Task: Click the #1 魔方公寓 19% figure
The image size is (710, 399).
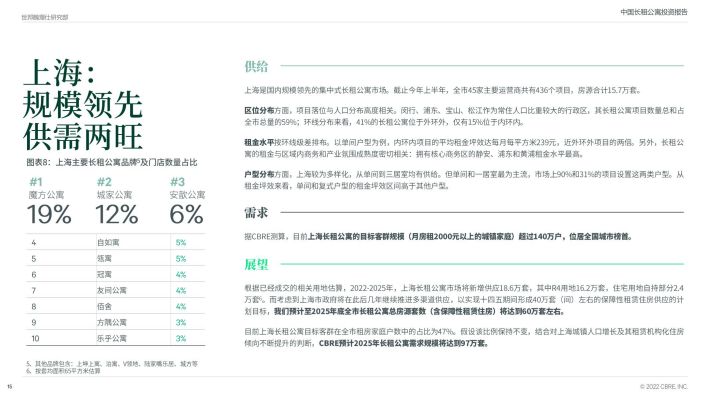Action: tap(49, 201)
